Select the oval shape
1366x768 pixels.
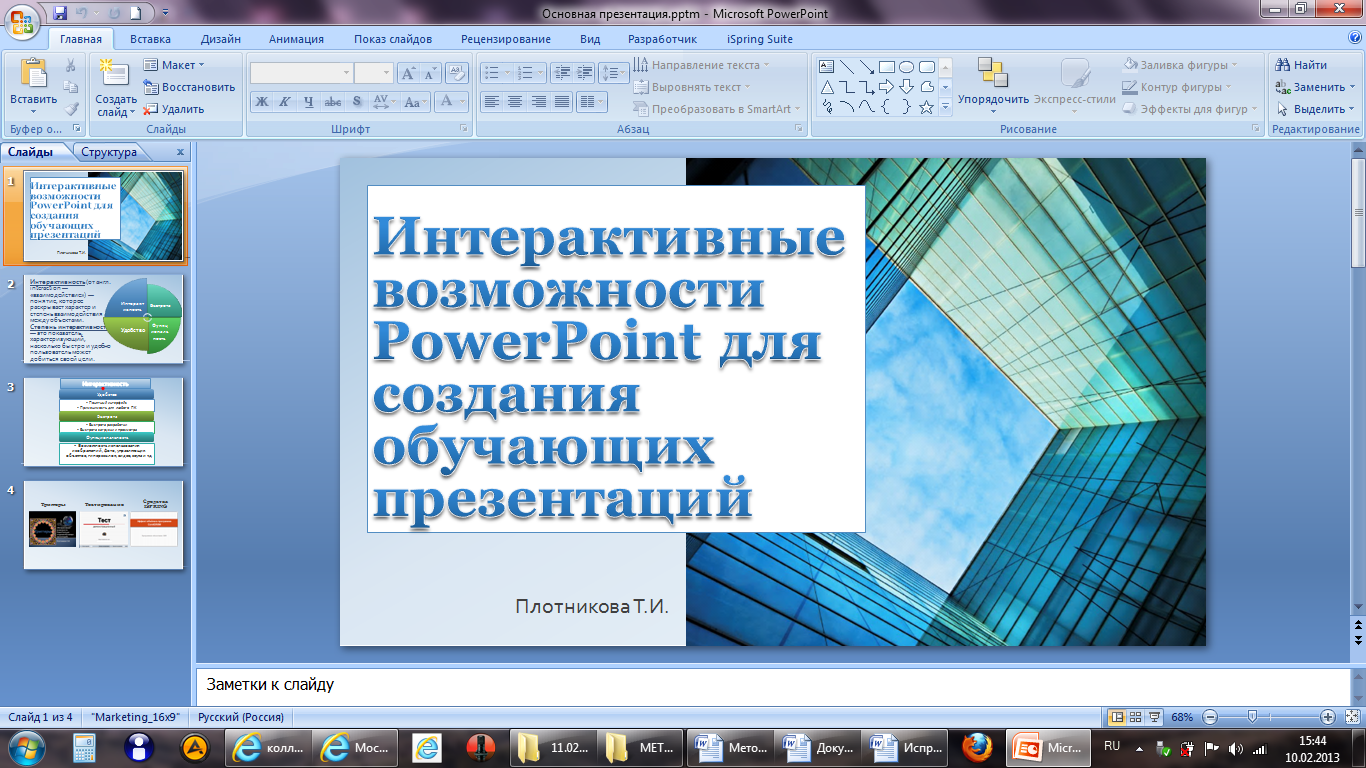coord(907,67)
